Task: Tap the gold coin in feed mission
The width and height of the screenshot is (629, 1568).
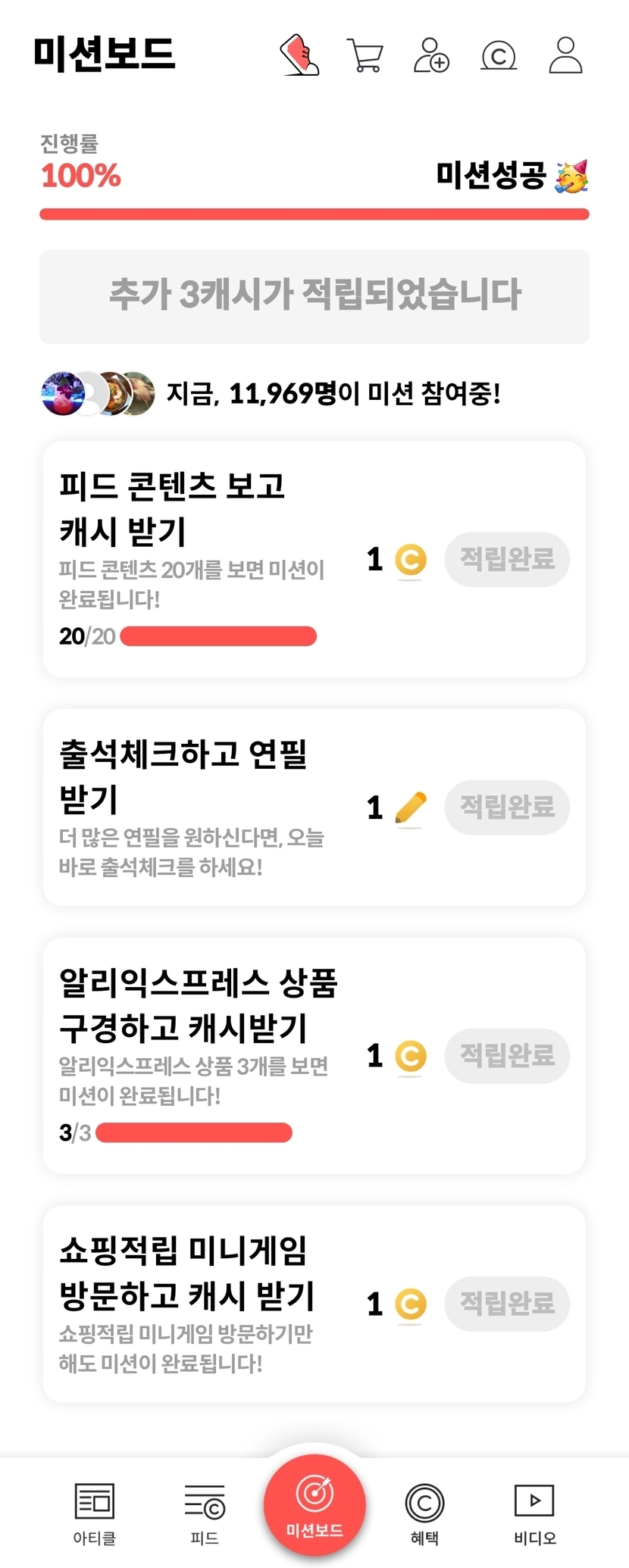Action: click(411, 561)
